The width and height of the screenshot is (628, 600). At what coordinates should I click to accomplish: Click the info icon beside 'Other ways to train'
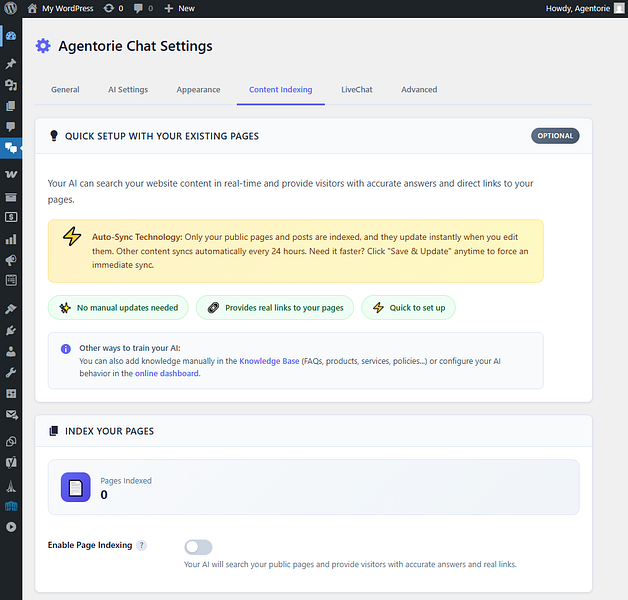point(66,349)
